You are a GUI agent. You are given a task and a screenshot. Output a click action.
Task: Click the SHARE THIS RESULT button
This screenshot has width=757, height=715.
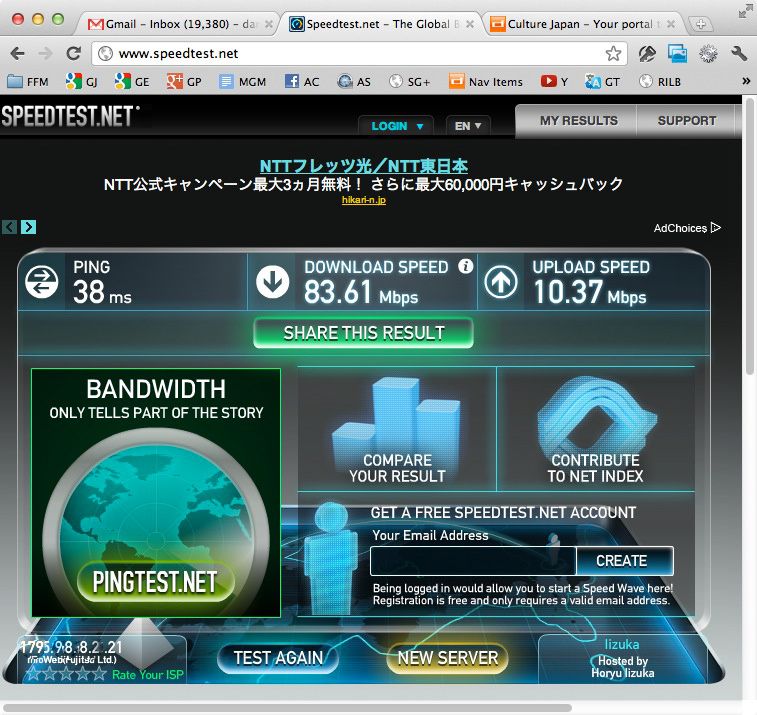point(363,333)
